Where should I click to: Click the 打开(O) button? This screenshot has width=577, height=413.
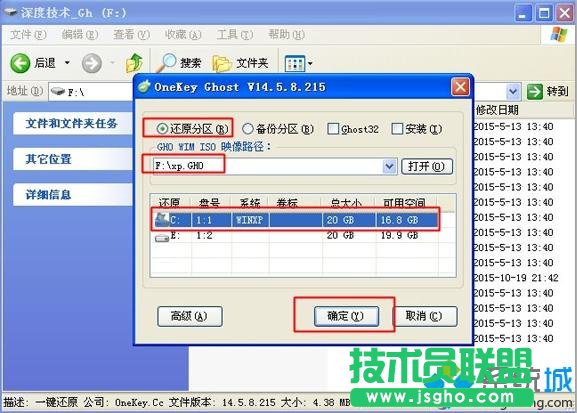click(x=426, y=166)
